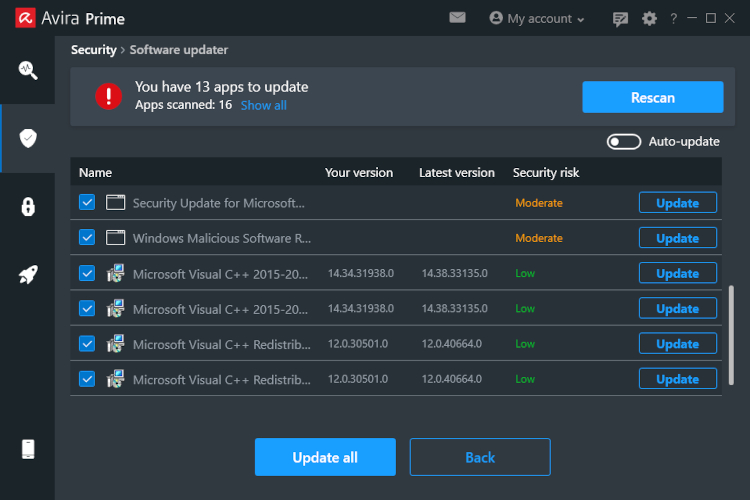Sort the list by Security risk column

pyautogui.click(x=546, y=172)
